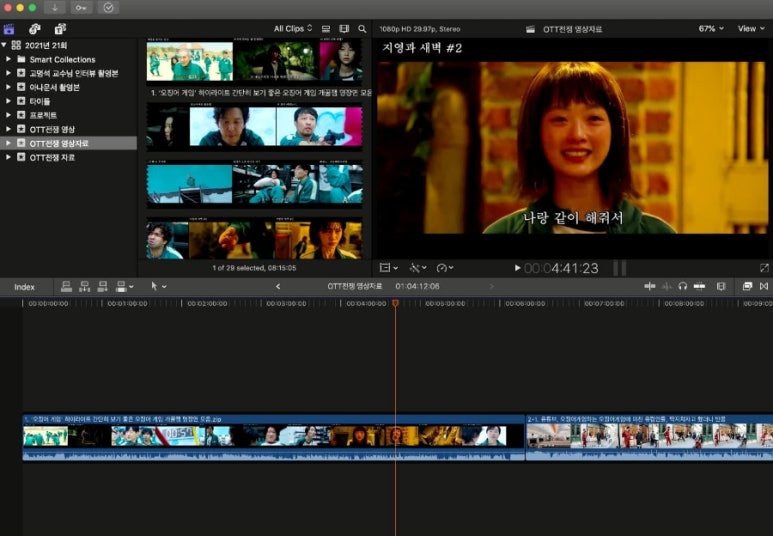This screenshot has width=773, height=536.
Task: Go forward in timeline history
Action: [x=492, y=286]
